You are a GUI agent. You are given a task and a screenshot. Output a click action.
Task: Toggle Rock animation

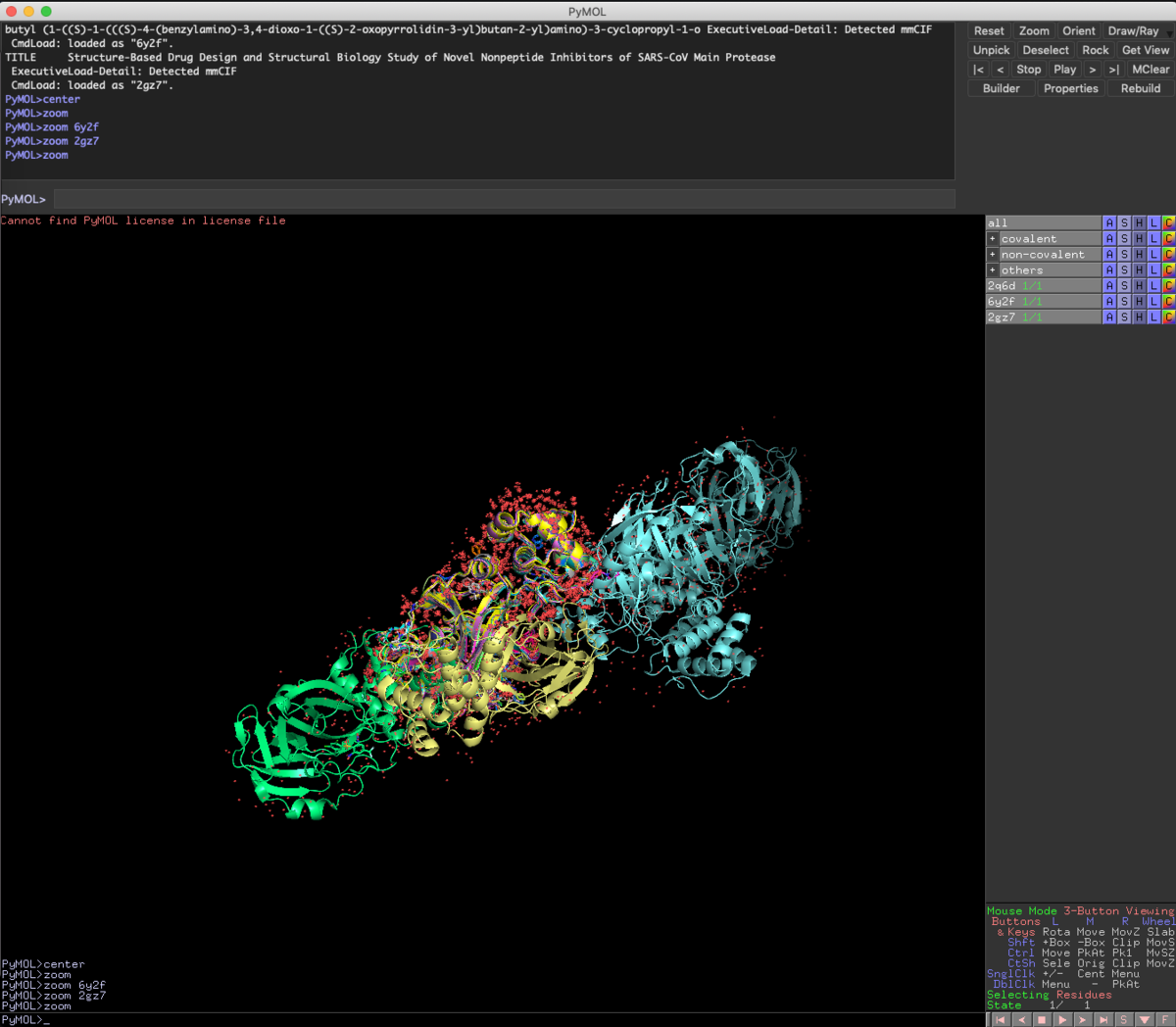coord(1096,50)
